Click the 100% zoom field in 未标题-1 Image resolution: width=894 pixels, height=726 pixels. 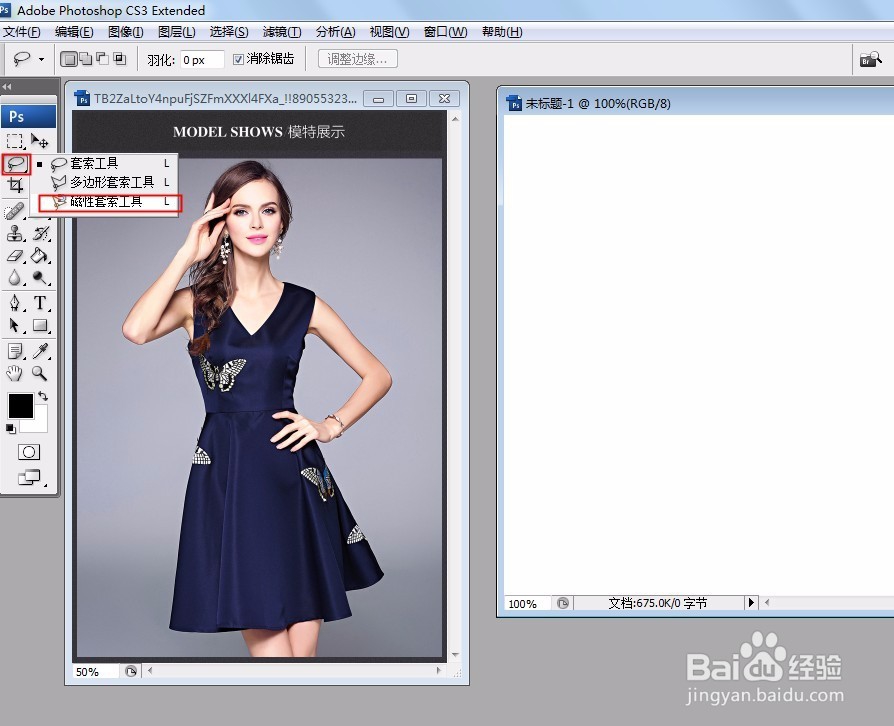(527, 603)
